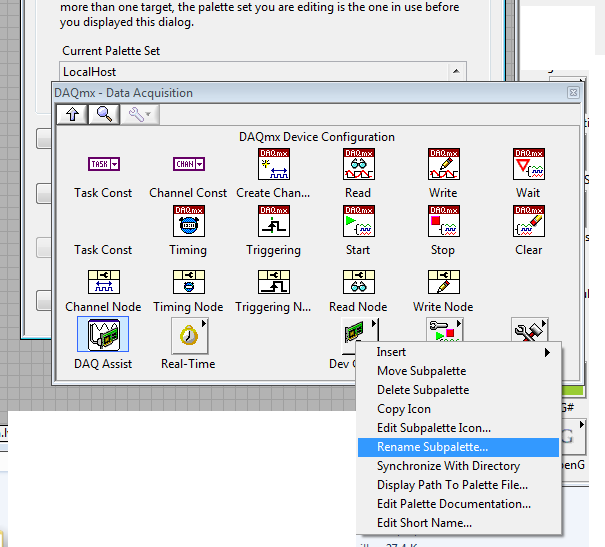Choose Edit Palette Documentation...

pyautogui.click(x=458, y=503)
